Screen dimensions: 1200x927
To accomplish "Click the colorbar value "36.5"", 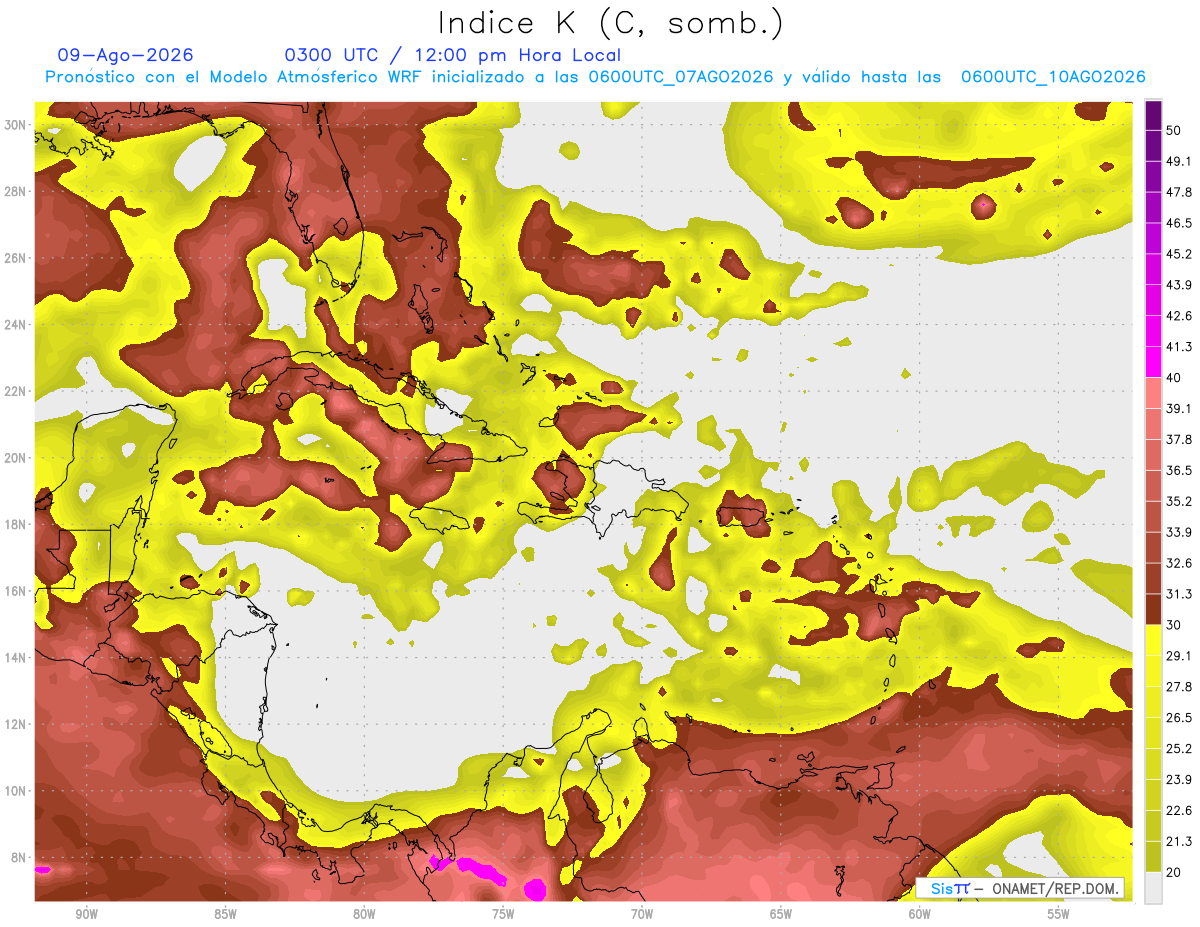I will coord(1179,470).
